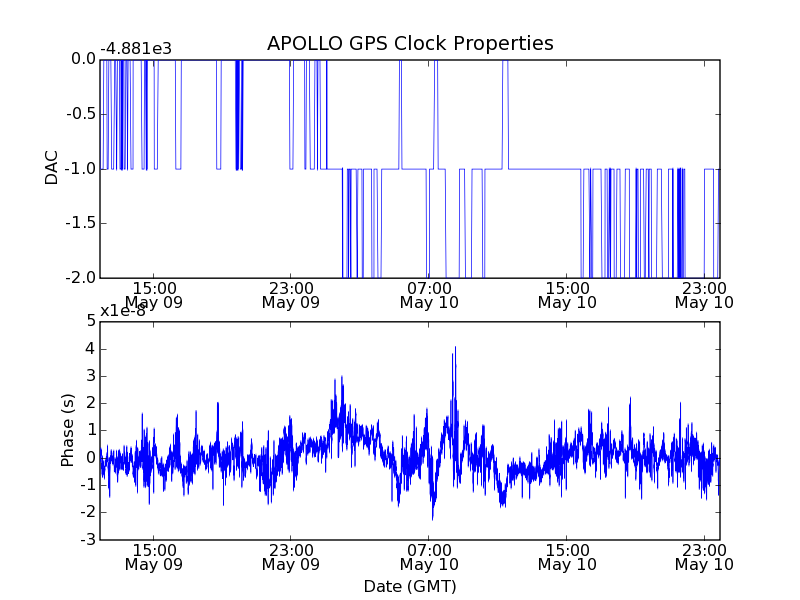Viewport: 800px width, 600px height.
Task: Click the -1.0 tick label on the DAC axis
Action: pyautogui.click(x=81, y=168)
